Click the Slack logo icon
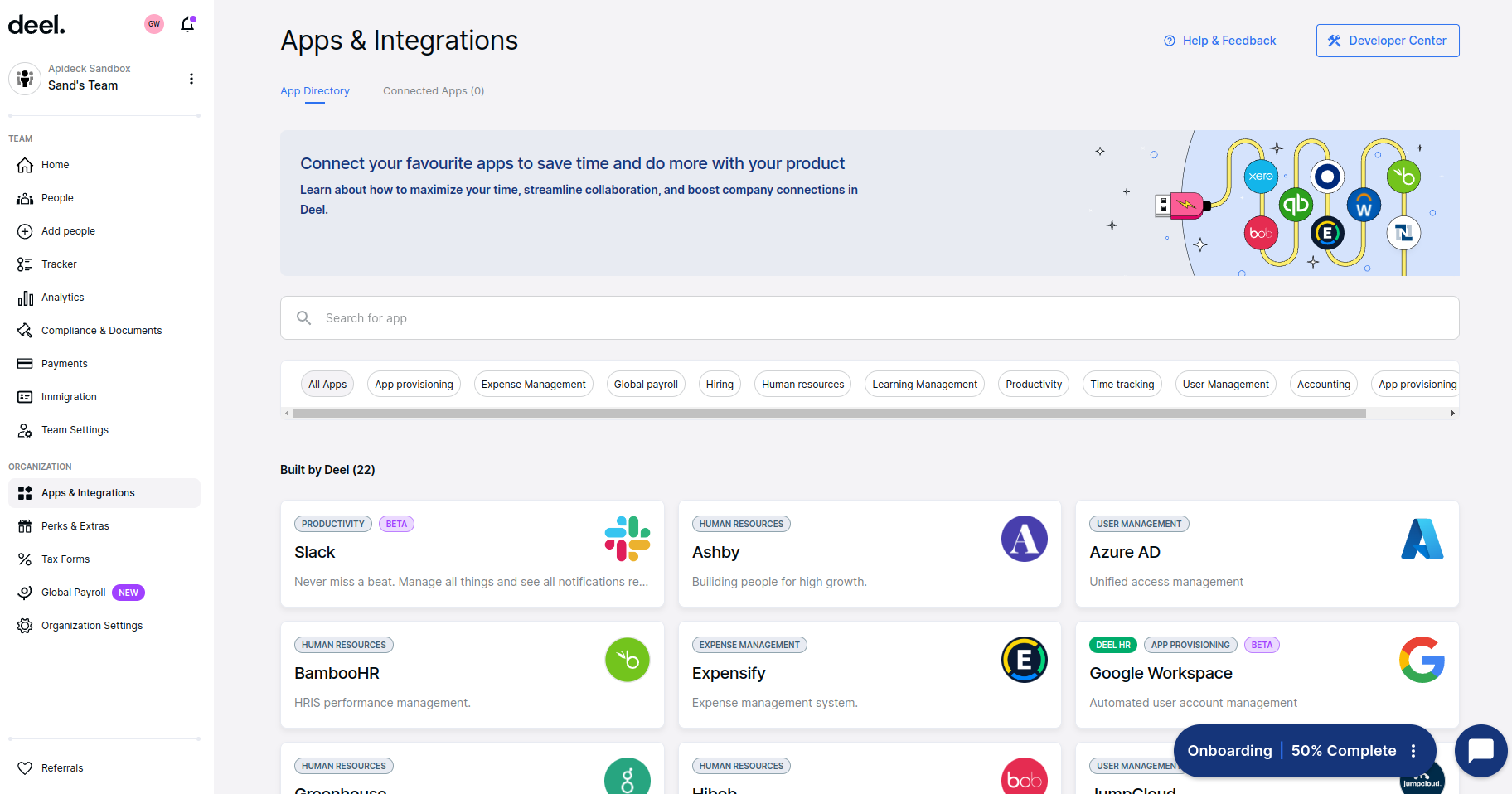Screen dimensions: 1512x794 tap(628, 539)
